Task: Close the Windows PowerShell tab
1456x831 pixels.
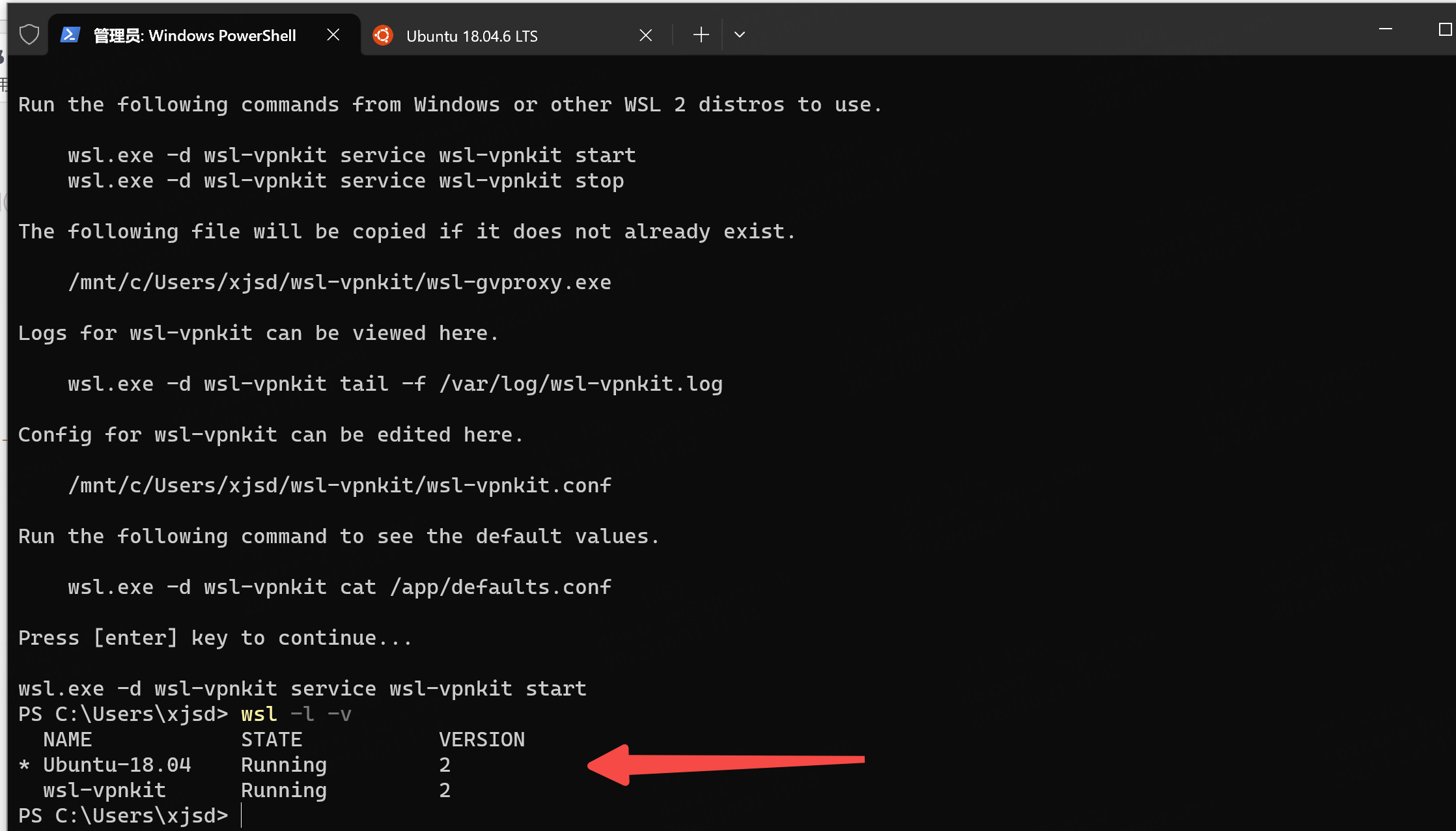Action: [333, 35]
